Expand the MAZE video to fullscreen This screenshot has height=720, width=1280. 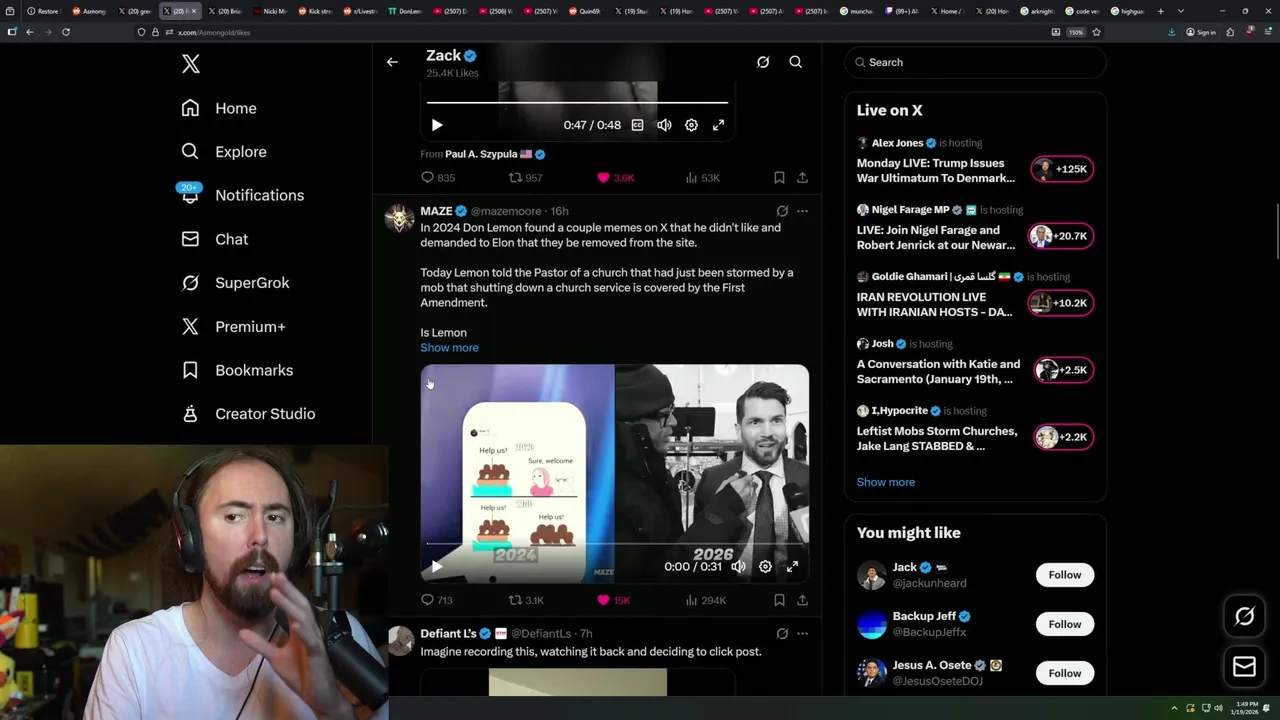tap(792, 567)
